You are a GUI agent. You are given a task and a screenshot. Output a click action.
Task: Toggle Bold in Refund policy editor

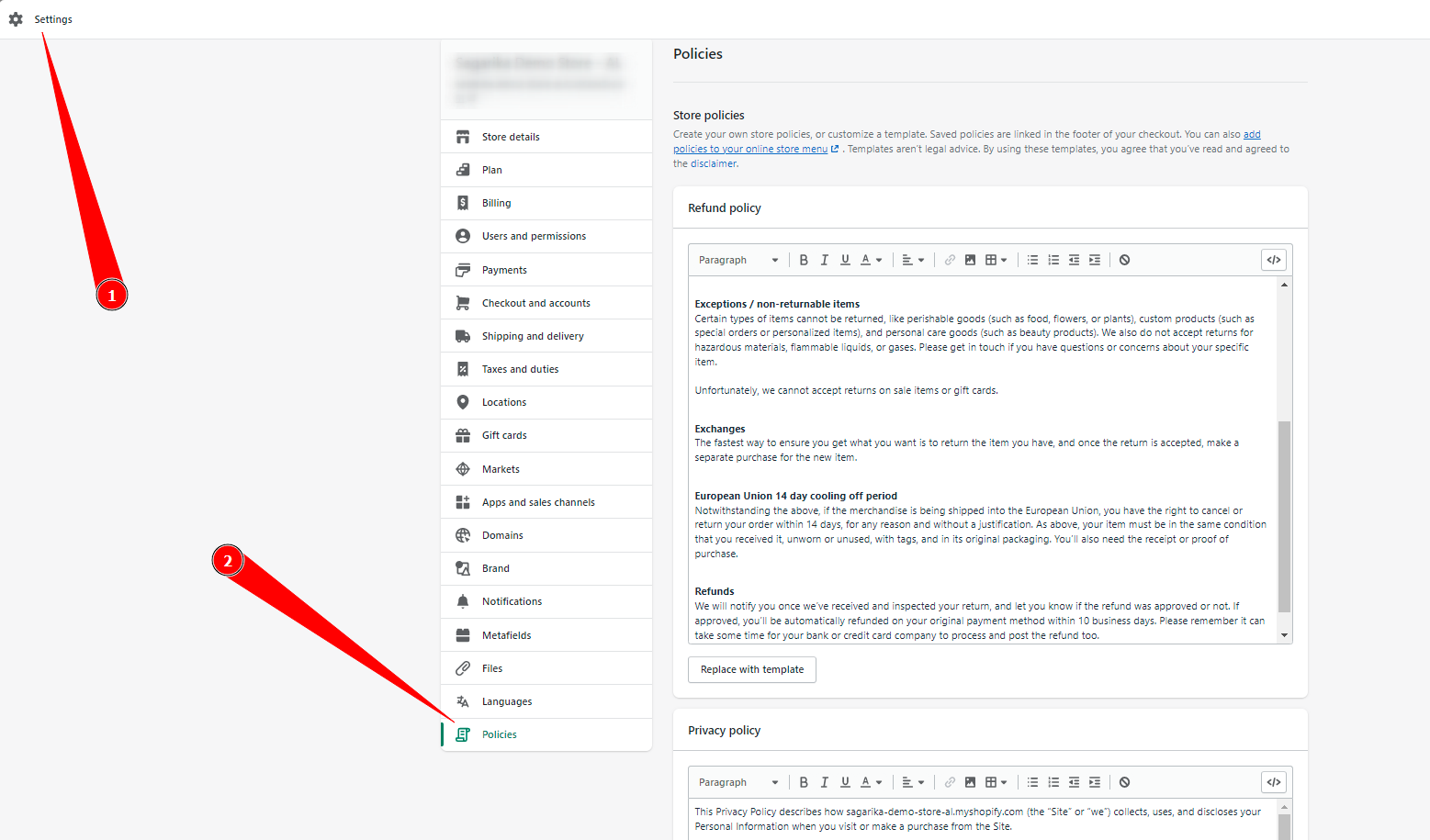coord(804,260)
